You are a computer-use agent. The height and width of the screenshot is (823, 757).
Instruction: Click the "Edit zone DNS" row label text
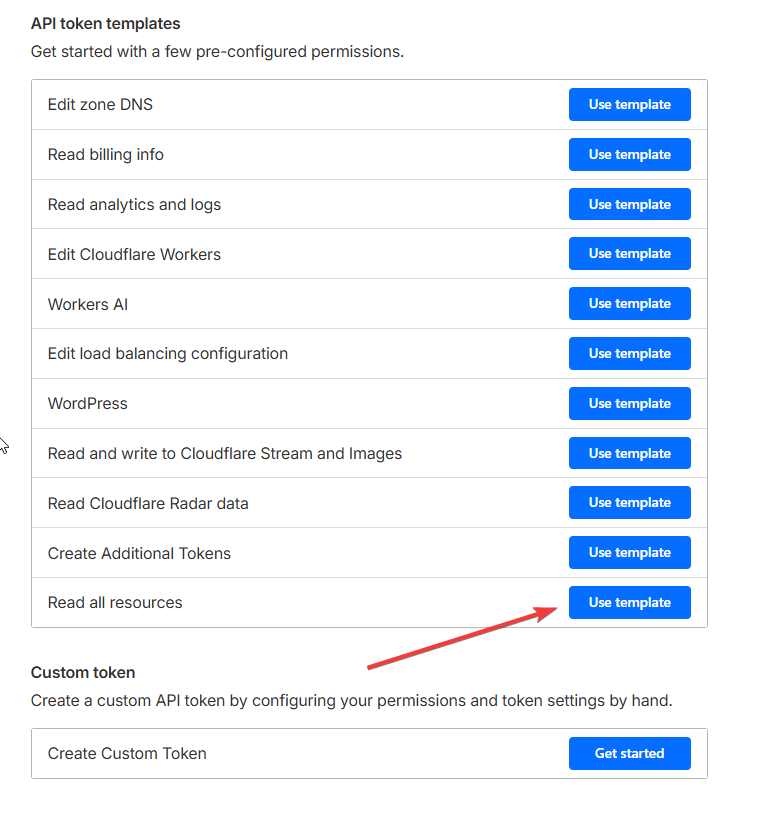(x=100, y=105)
